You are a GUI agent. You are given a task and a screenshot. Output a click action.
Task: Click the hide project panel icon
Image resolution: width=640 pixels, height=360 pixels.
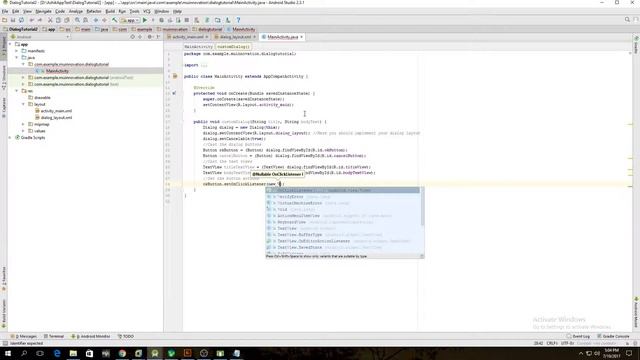(x=158, y=37)
